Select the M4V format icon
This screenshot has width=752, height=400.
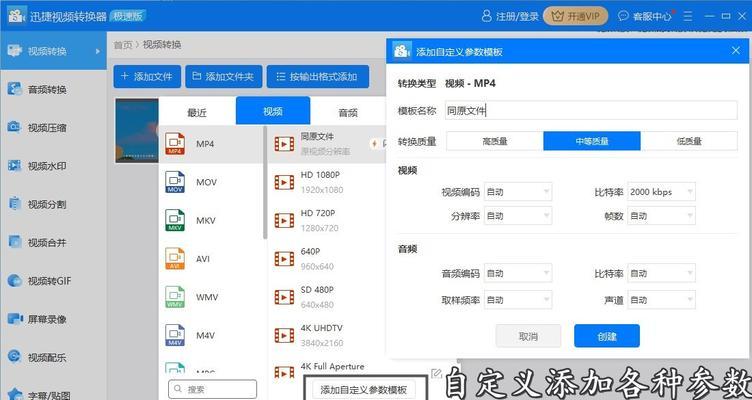[175, 336]
